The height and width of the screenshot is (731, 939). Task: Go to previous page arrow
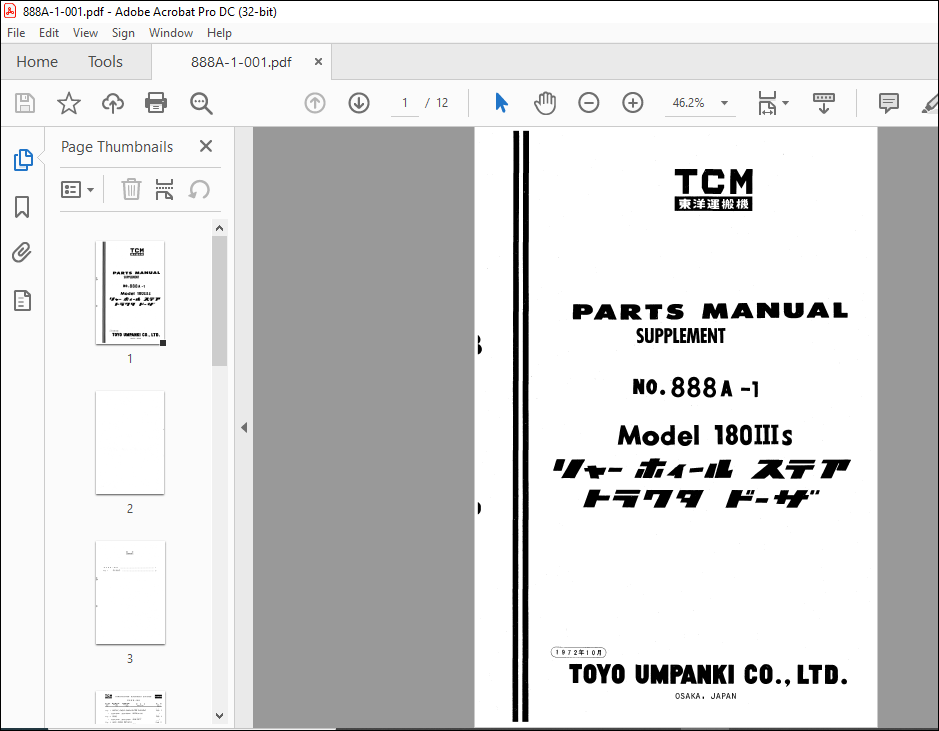(315, 103)
